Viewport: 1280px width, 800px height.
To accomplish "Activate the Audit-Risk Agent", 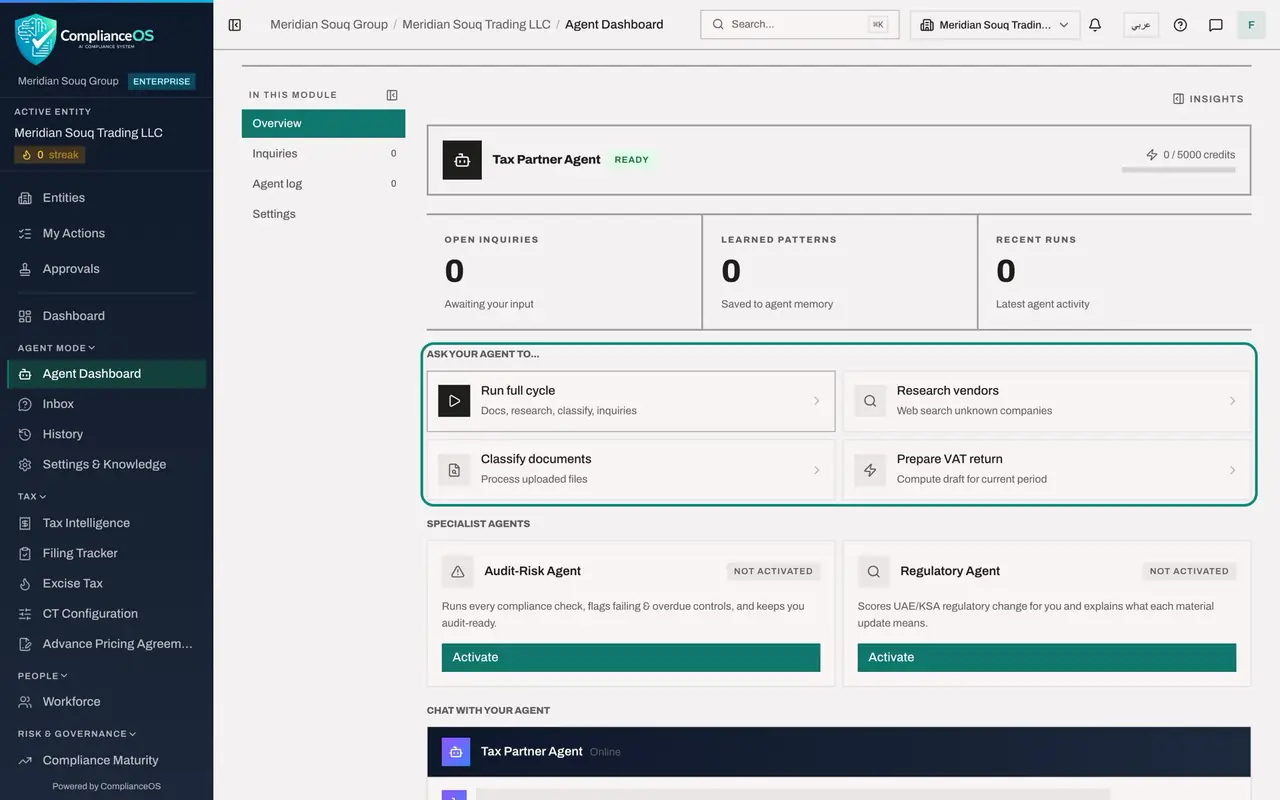I will click(631, 657).
